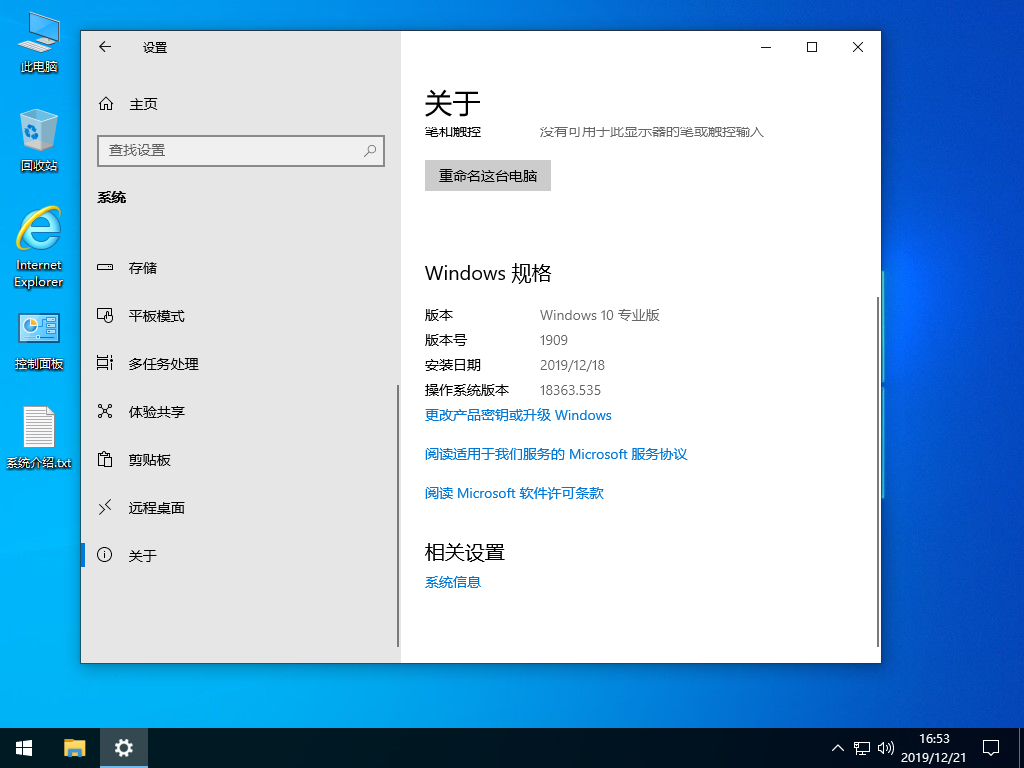The width and height of the screenshot is (1024, 768).
Task: Click the 重命名这台电脑 button
Action: pos(487,176)
